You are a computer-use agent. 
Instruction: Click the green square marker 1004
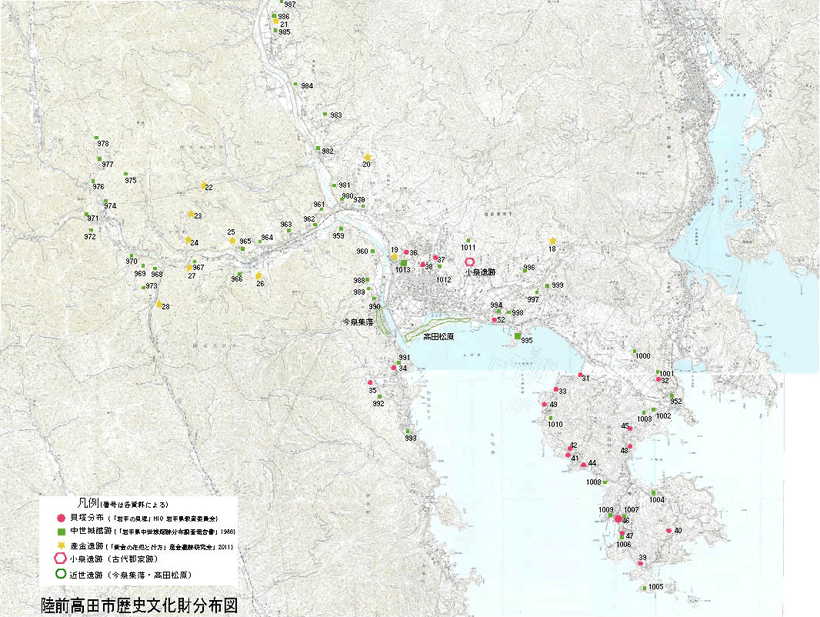(653, 493)
